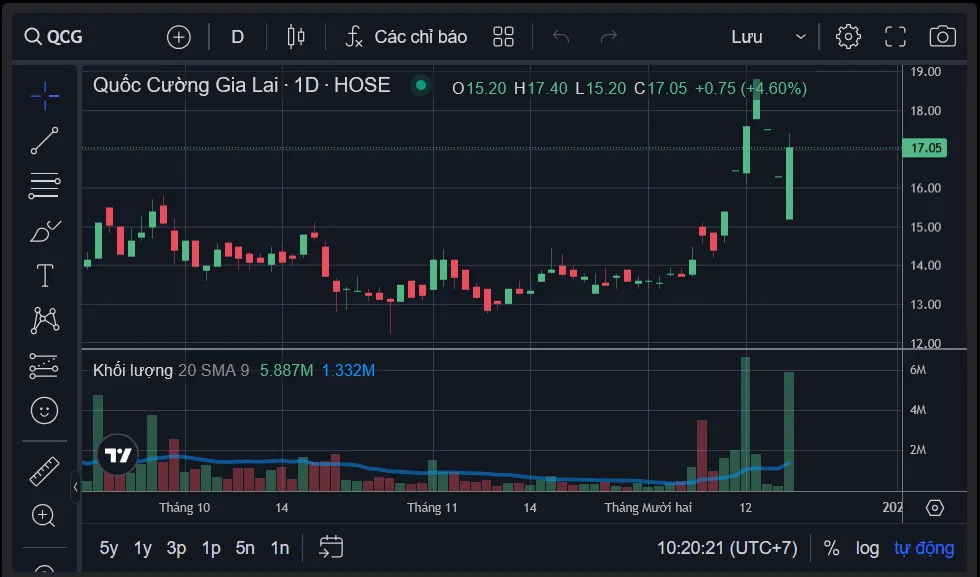Open forecasting and measurement tools
980x577 pixels.
[44, 366]
